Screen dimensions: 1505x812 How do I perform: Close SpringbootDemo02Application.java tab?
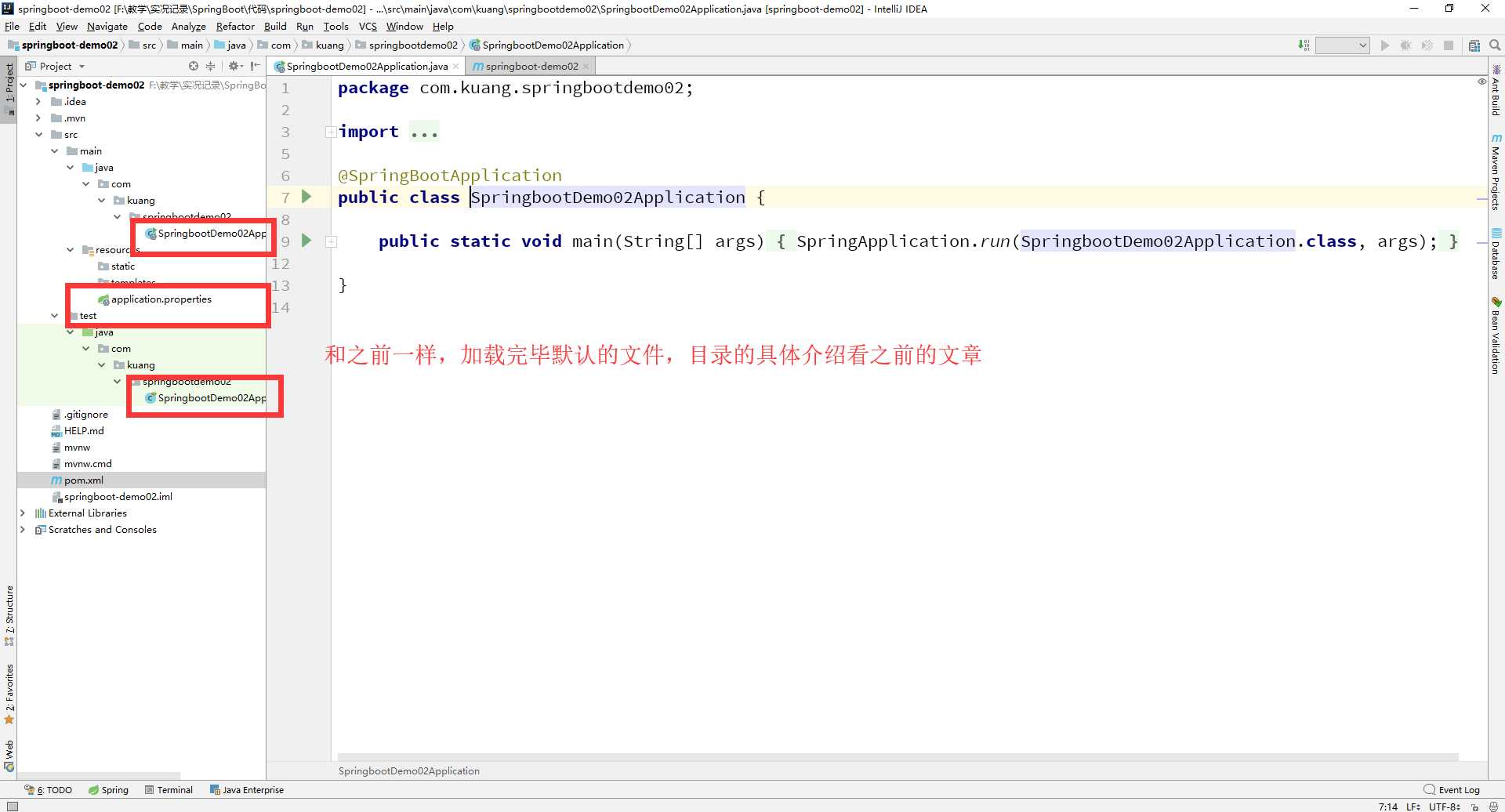[x=455, y=67]
